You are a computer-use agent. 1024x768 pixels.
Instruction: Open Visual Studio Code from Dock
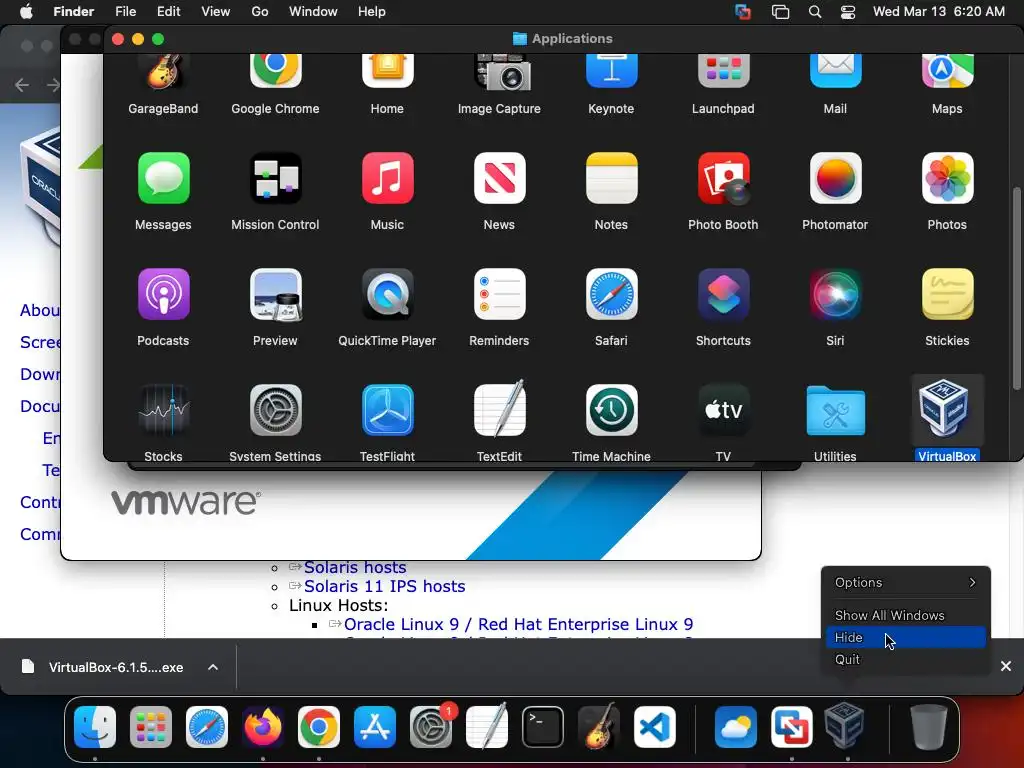[655, 727]
